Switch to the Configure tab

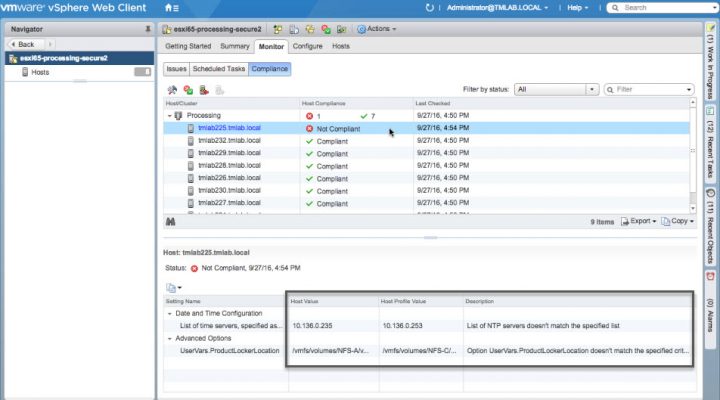(307, 46)
